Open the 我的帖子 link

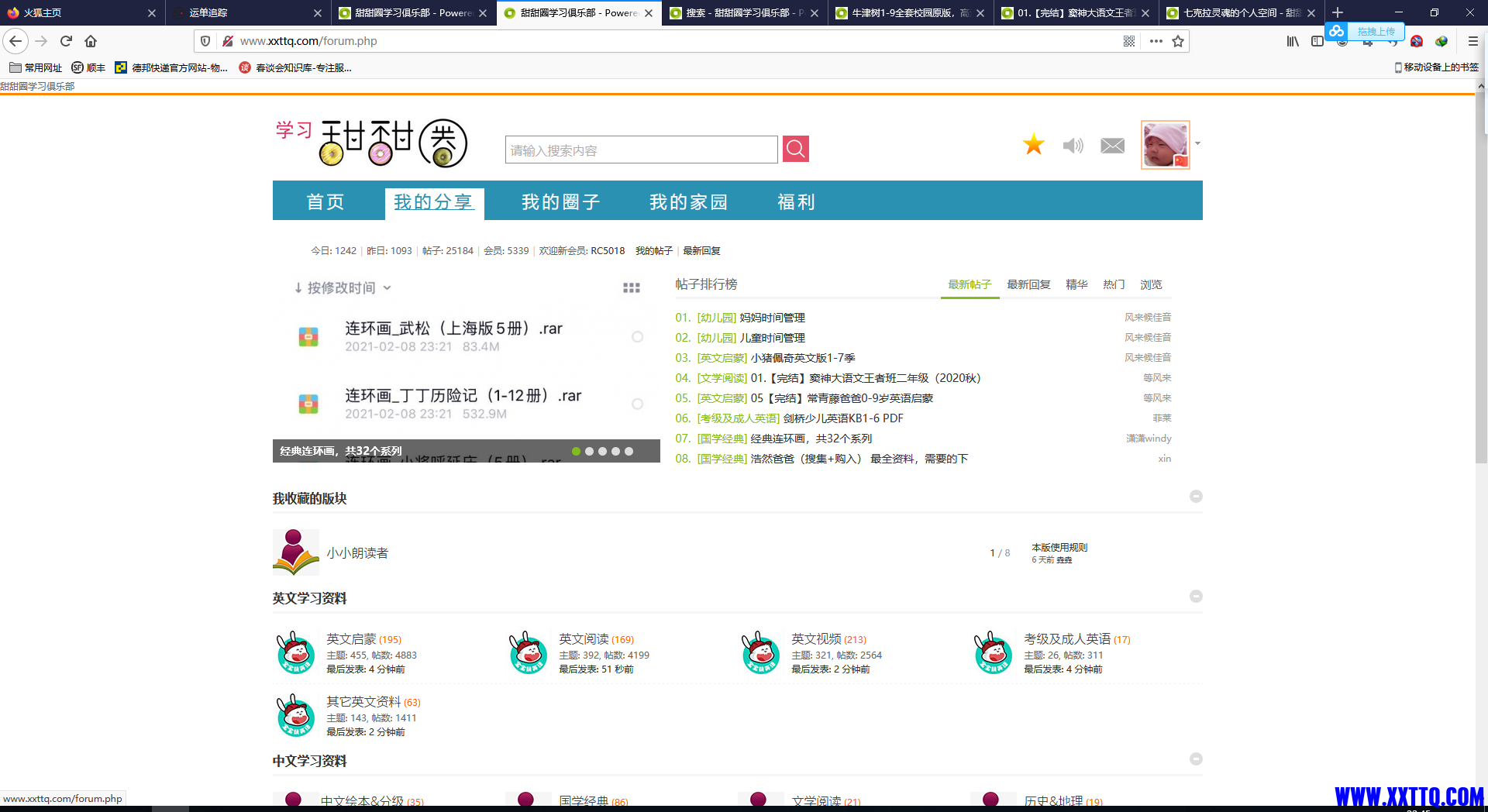[654, 251]
